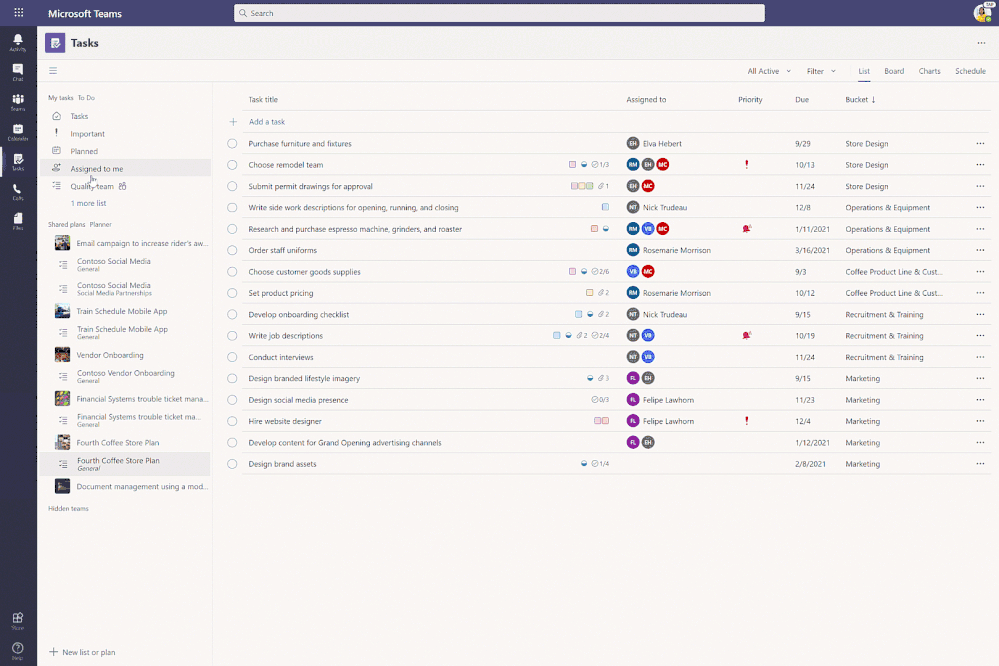Mark 'Purchase furniture and fixtures' complete
999x666 pixels.
tap(231, 143)
